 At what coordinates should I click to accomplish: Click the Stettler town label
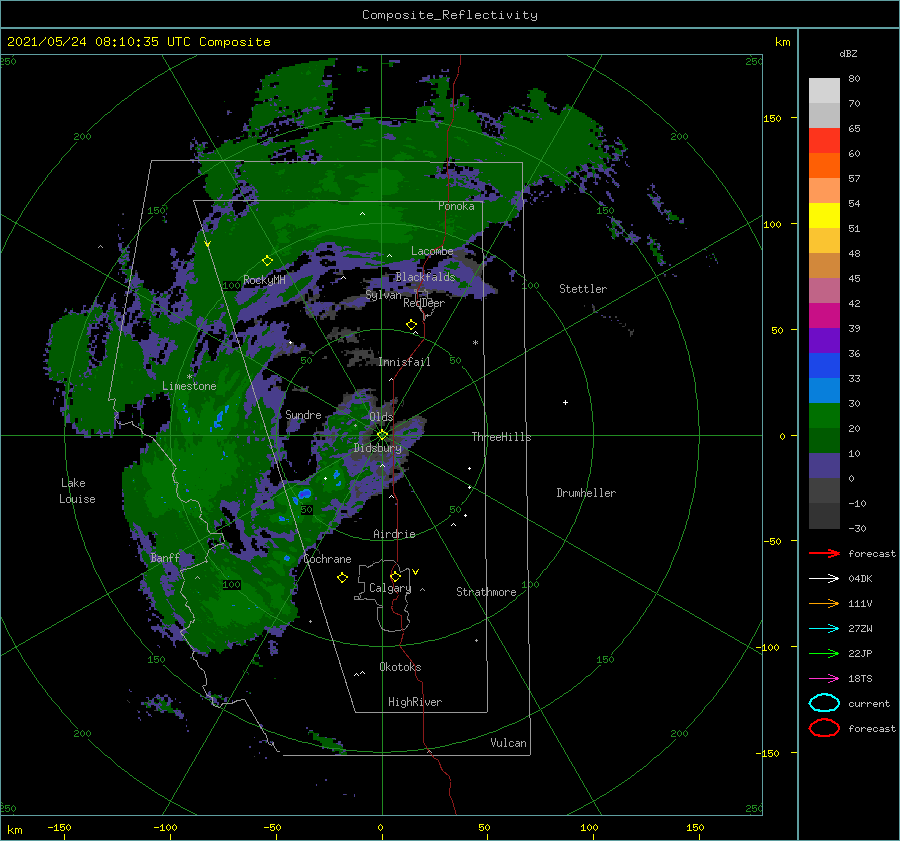click(x=583, y=289)
